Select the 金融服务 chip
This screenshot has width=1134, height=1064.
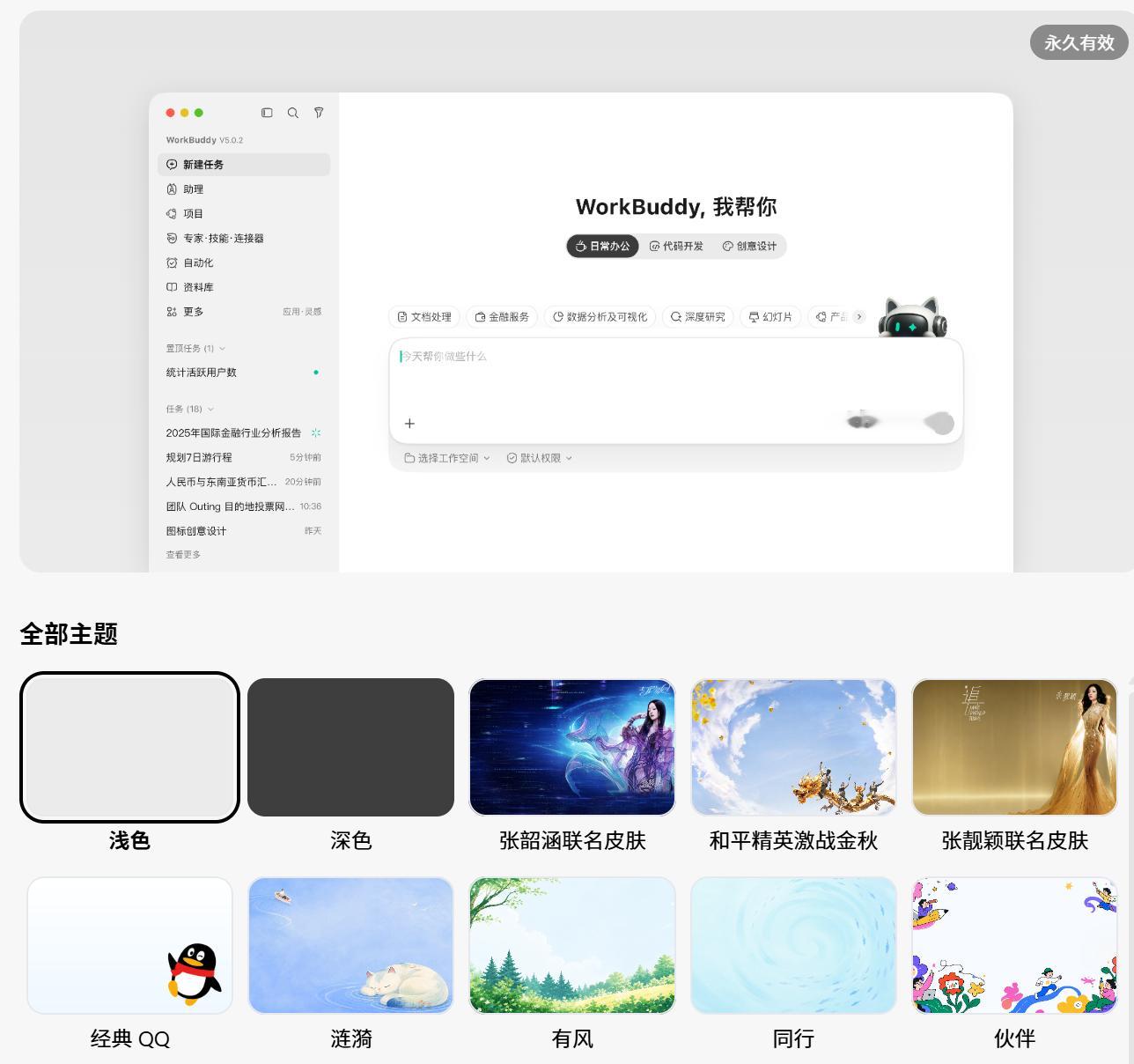tap(502, 317)
